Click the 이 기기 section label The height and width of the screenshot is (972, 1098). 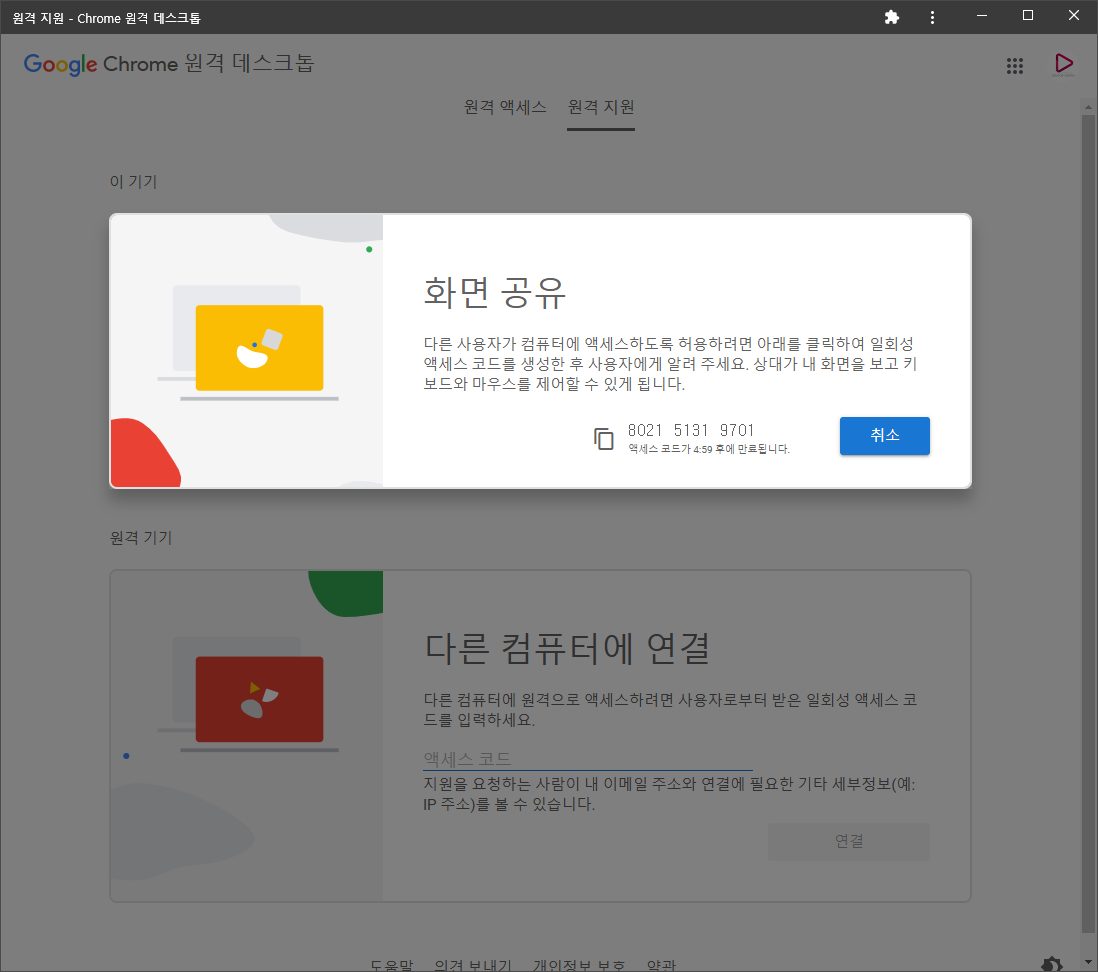coord(133,182)
